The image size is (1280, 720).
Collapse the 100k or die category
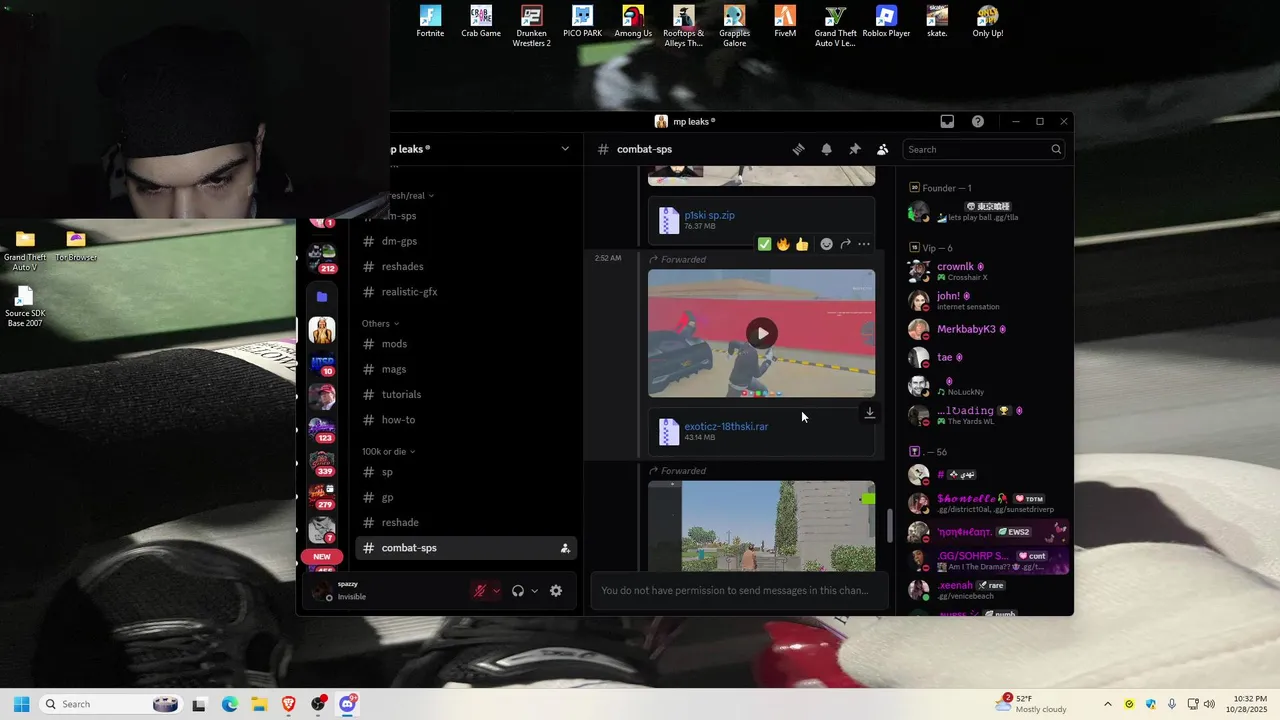pos(388,452)
